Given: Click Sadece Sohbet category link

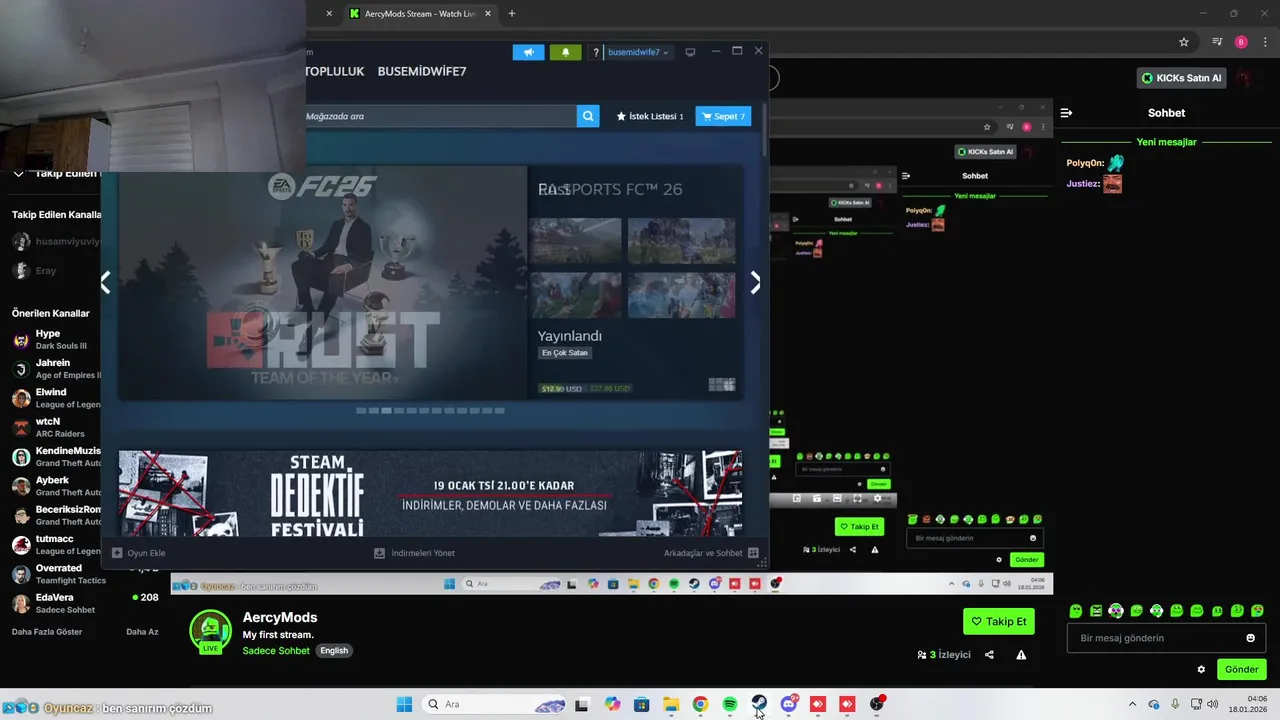Looking at the screenshot, I should click(x=276, y=650).
